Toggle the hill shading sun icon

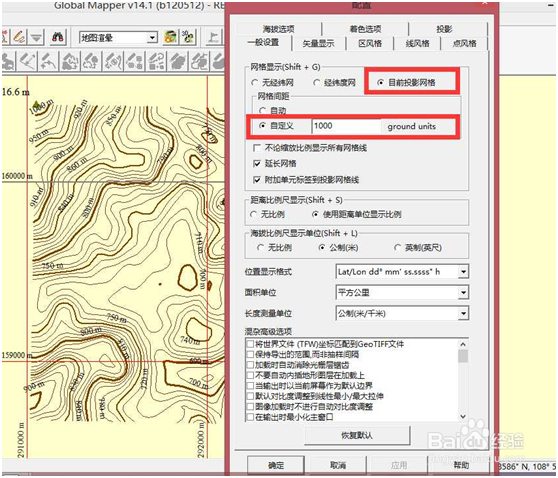[170, 37]
